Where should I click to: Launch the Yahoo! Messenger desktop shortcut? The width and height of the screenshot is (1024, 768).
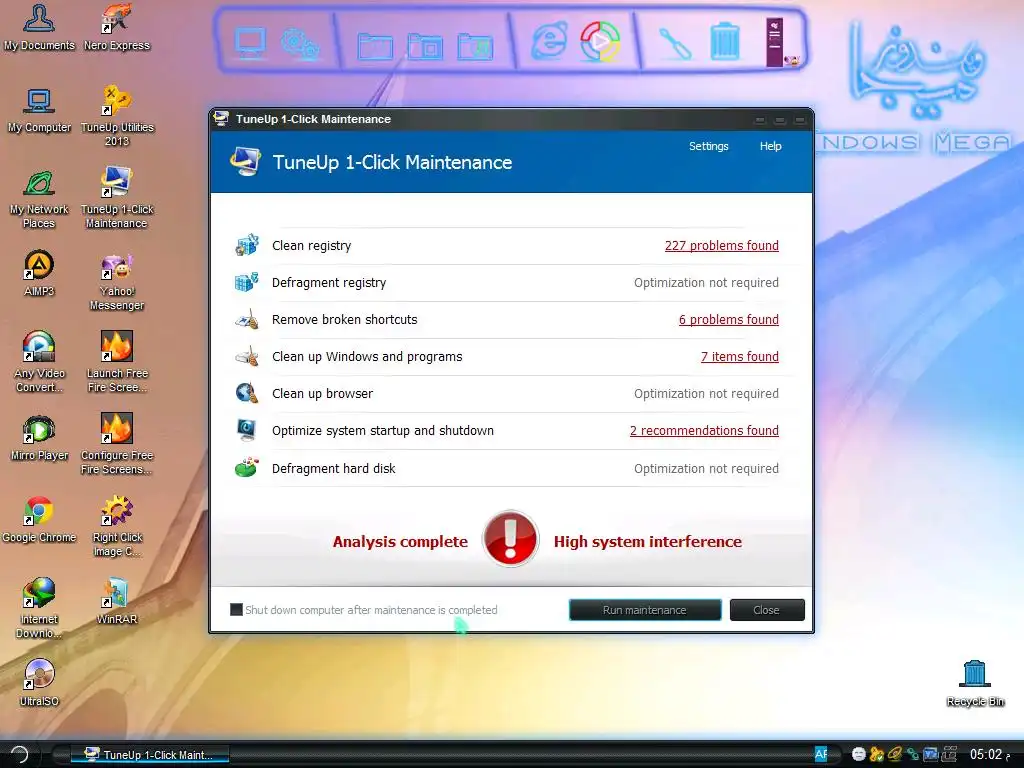pyautogui.click(x=117, y=281)
